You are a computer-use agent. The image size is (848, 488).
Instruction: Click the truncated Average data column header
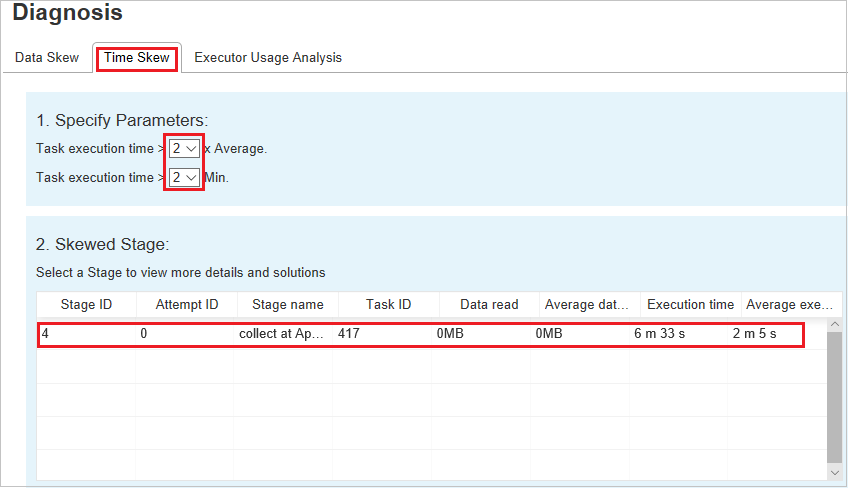[x=587, y=305]
